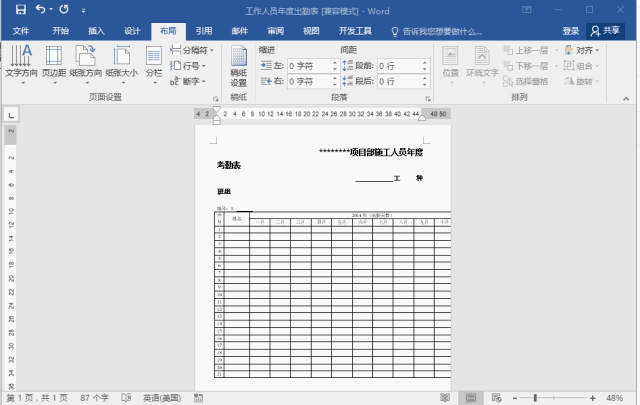Viewport: 640px width, 405px height.
Task: Click the 登录 sign-in link
Action: point(570,31)
